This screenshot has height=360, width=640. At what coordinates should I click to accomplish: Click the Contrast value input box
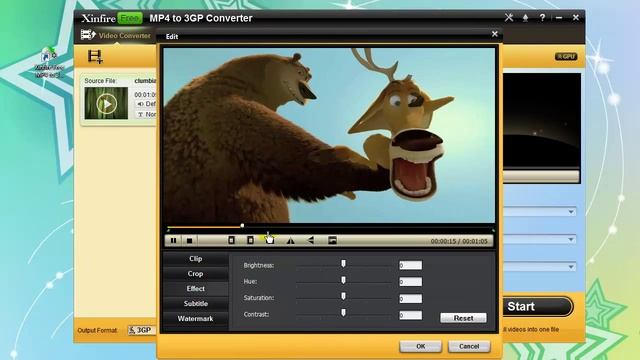click(x=410, y=316)
